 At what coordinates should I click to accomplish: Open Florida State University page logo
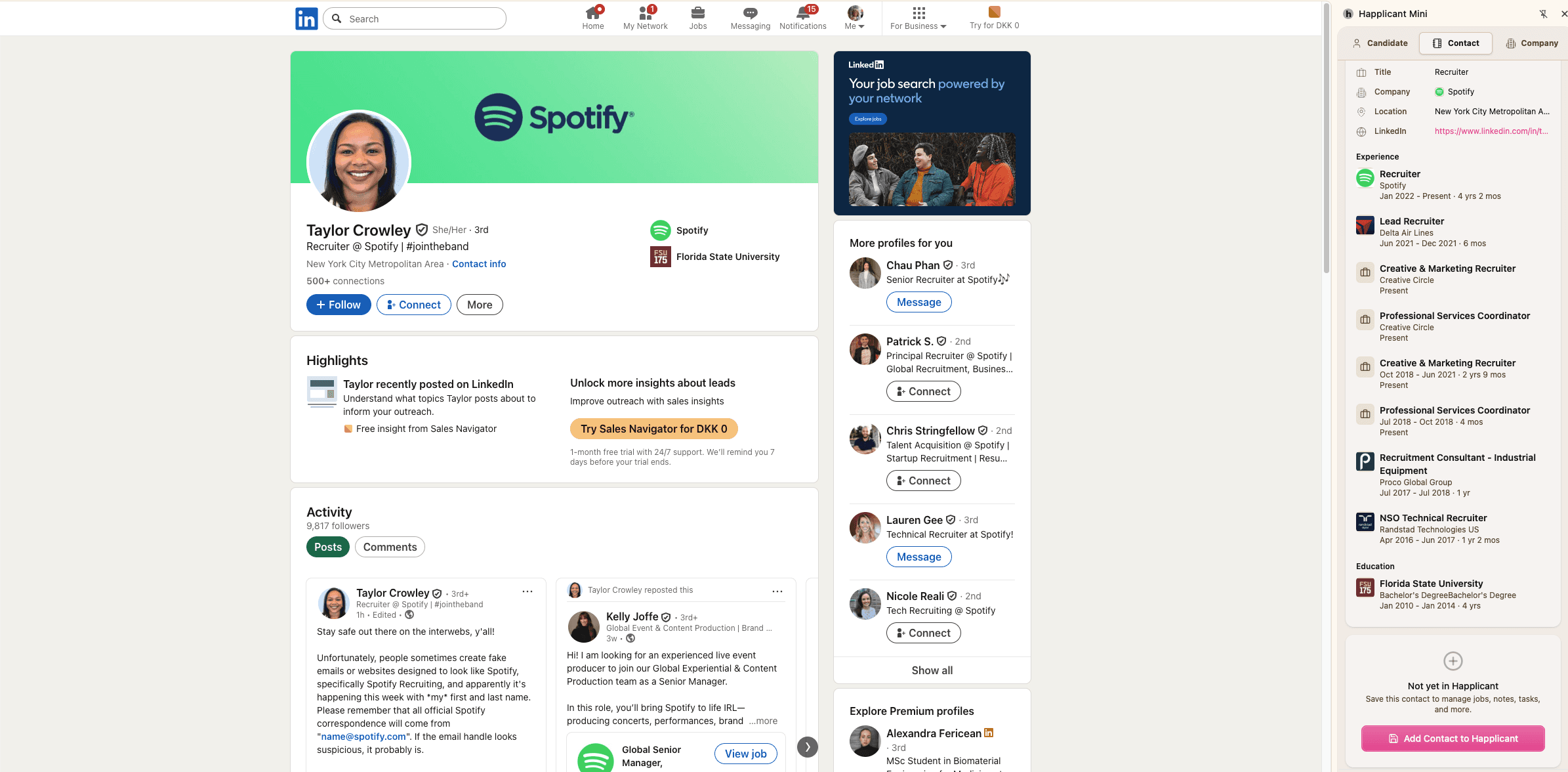[660, 257]
